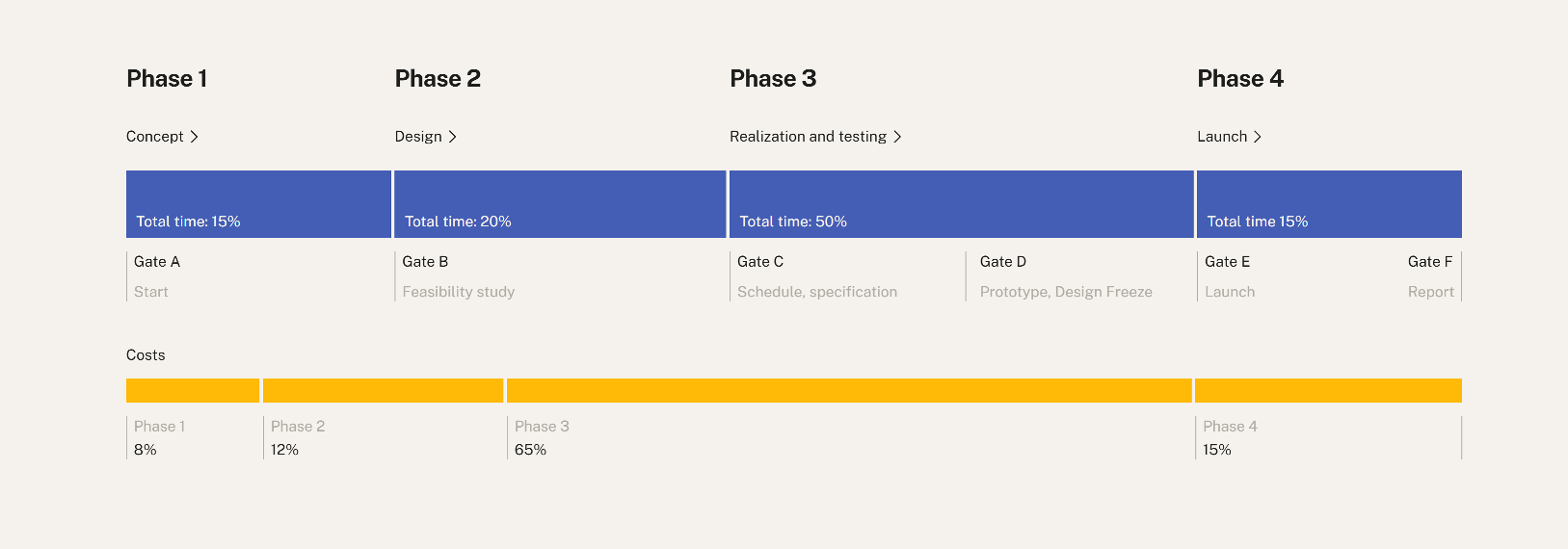Click the Phase 3 65% cost label
Viewport: 1568px width, 549px height.
[531, 450]
